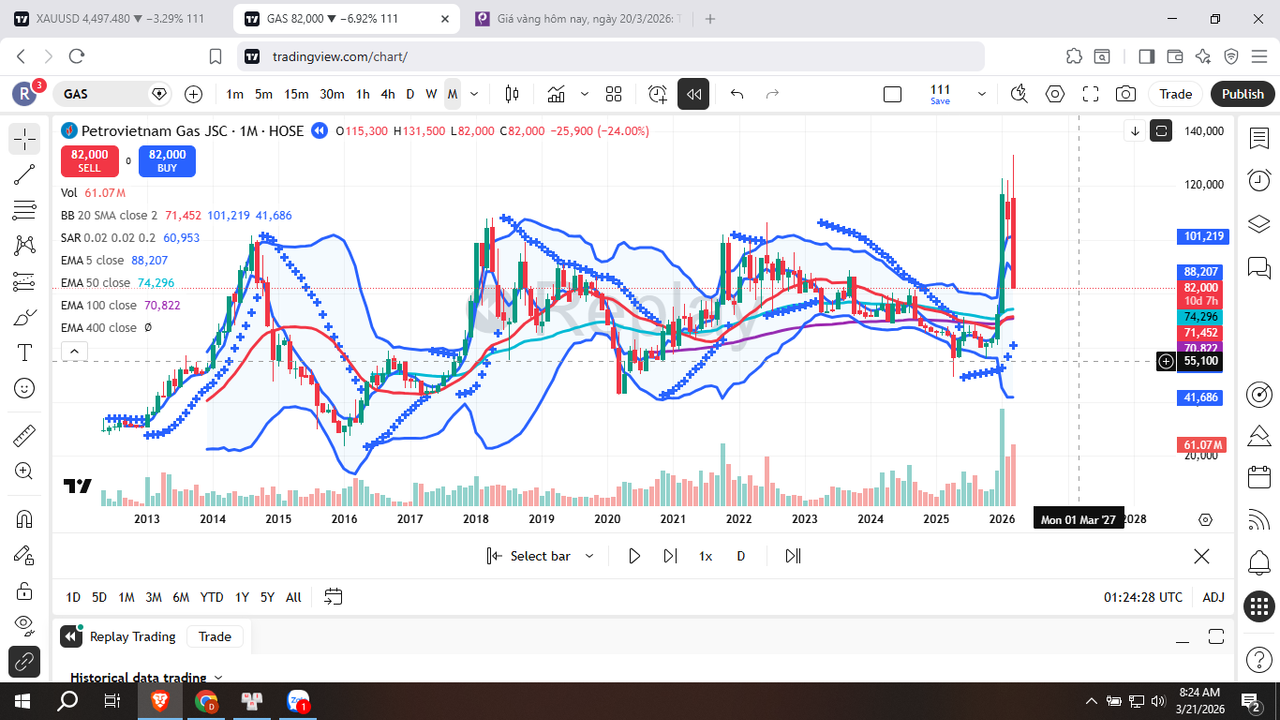
Task: Open the watchlist panel icon
Action: click(1259, 139)
